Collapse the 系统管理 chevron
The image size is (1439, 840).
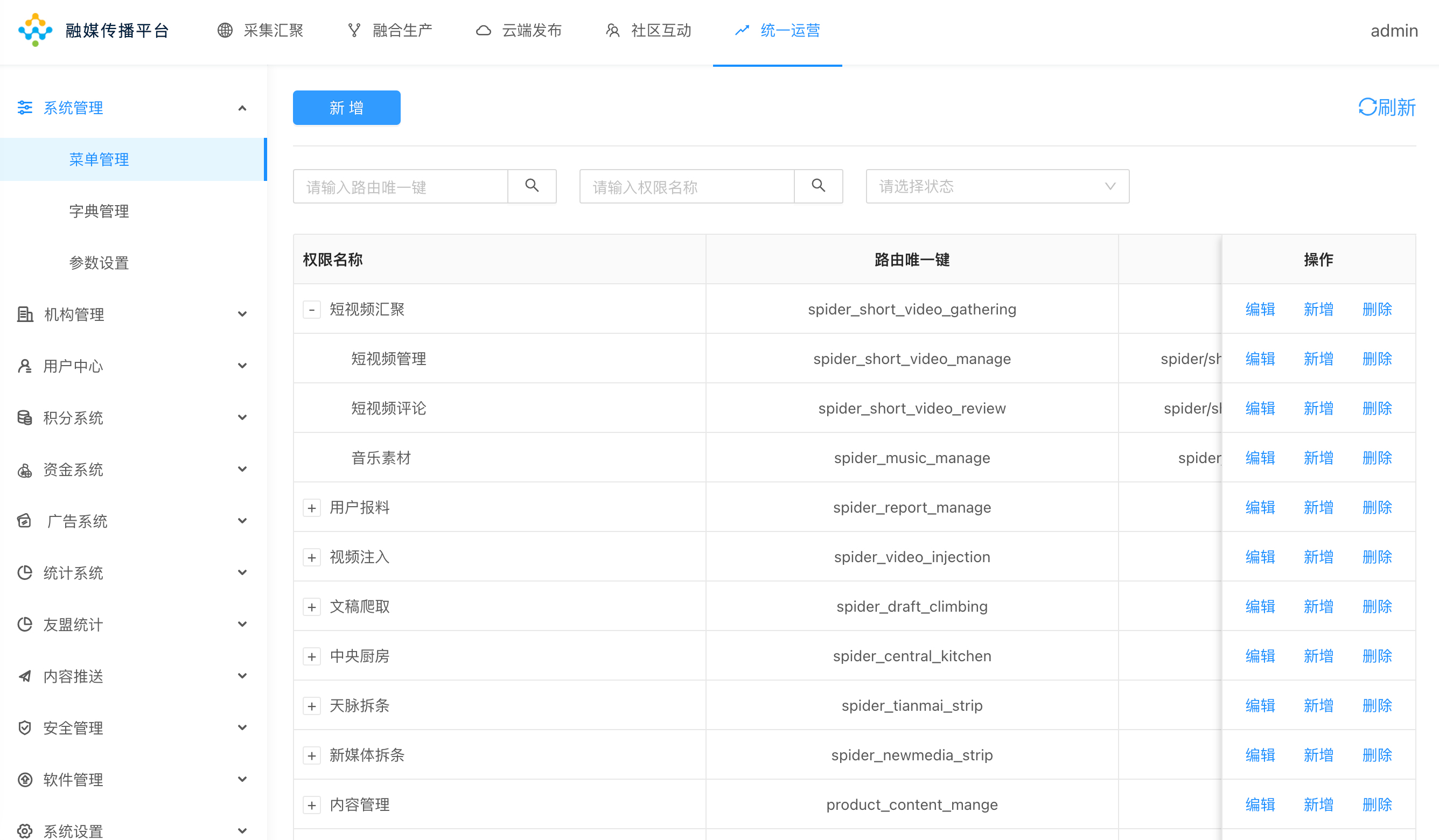tap(242, 108)
